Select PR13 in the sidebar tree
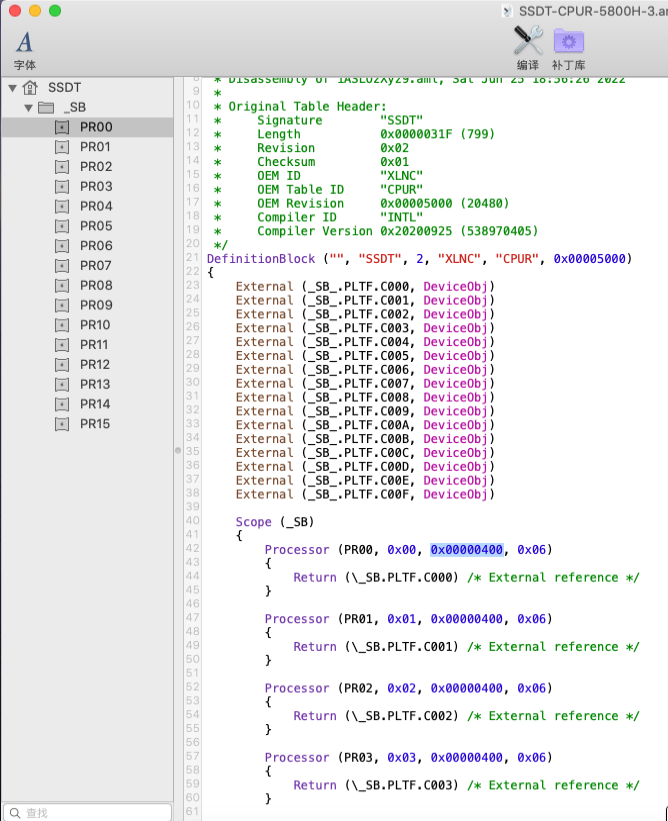 pos(96,384)
